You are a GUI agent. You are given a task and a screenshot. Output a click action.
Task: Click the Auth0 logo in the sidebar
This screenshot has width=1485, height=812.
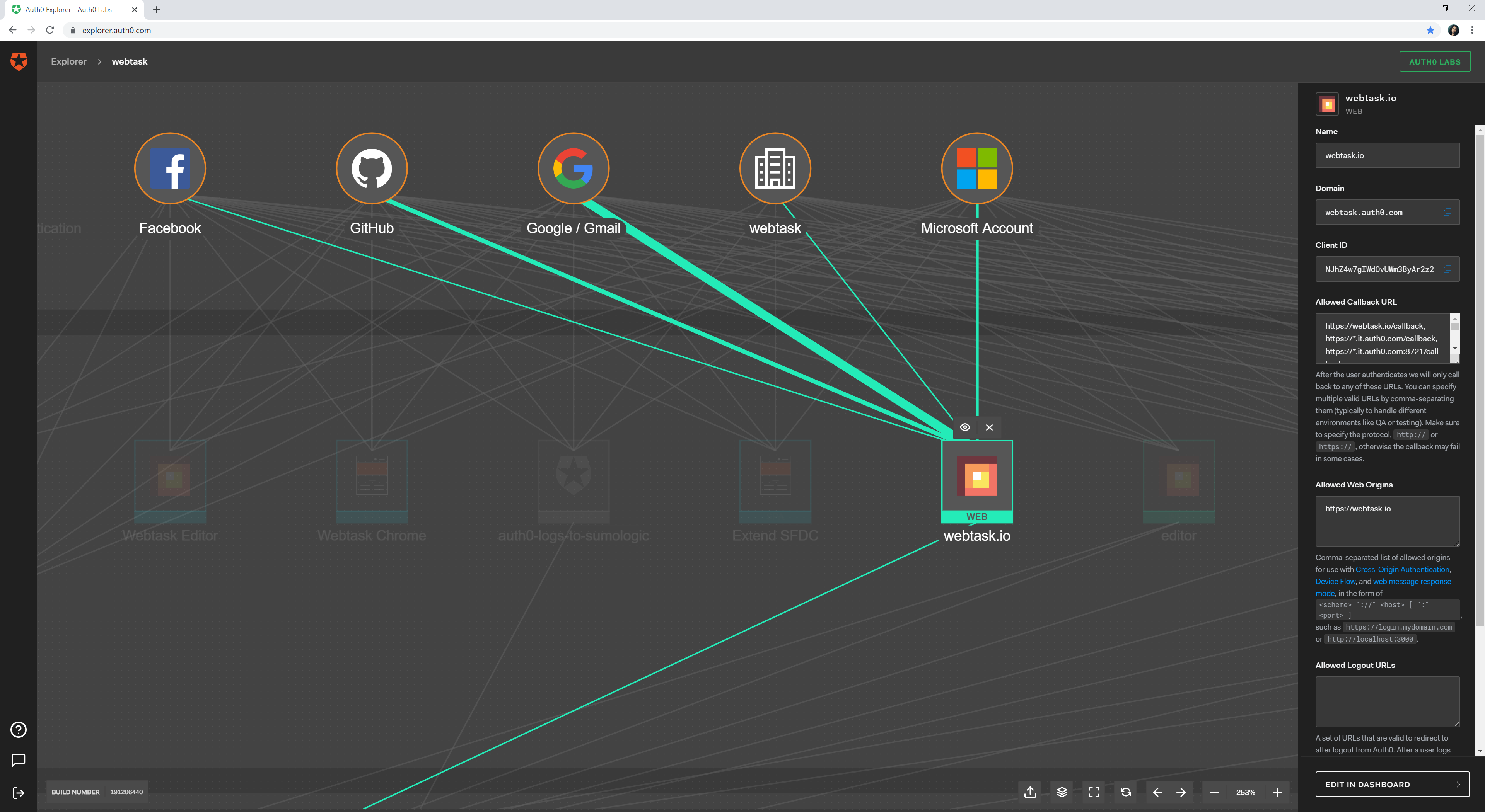pos(18,61)
